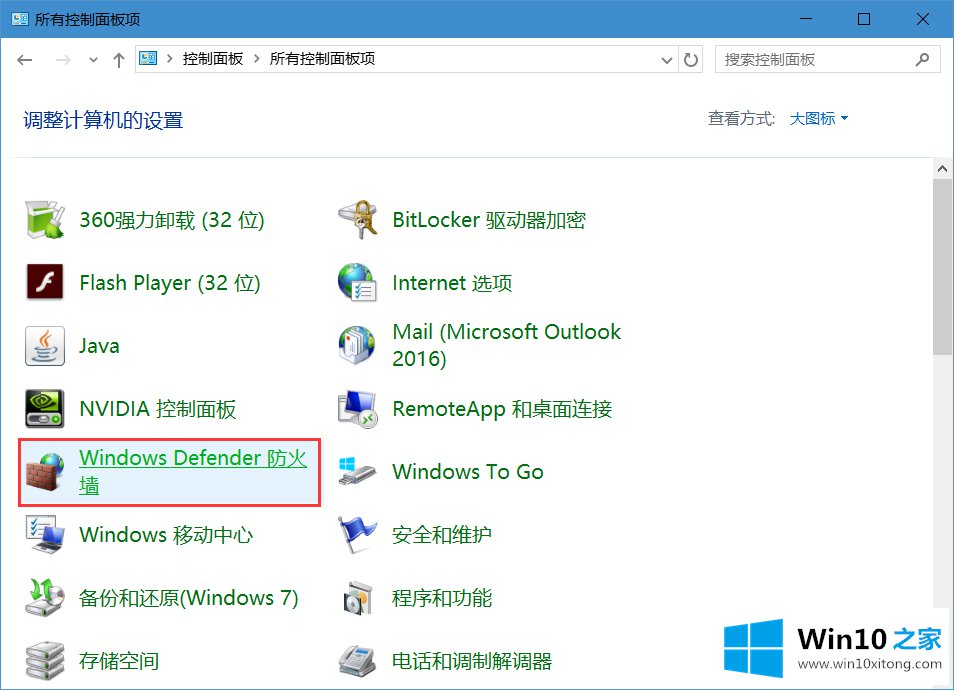
Task: Open 电话和调制解调器 link
Action: [472, 661]
